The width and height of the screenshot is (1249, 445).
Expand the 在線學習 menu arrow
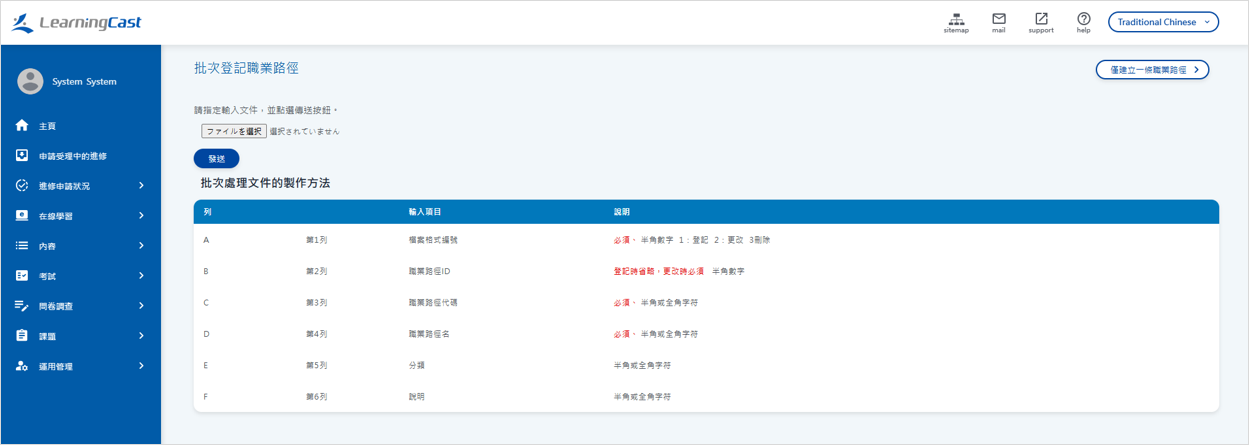(x=141, y=216)
